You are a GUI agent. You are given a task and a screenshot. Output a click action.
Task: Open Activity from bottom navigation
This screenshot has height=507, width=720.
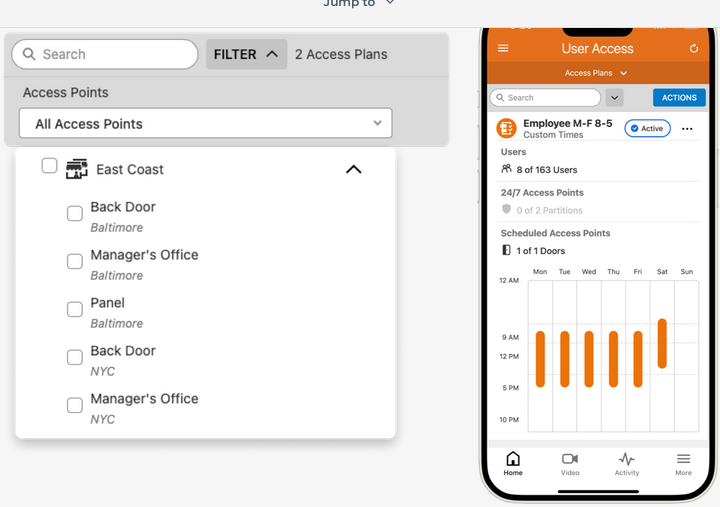[x=627, y=463]
